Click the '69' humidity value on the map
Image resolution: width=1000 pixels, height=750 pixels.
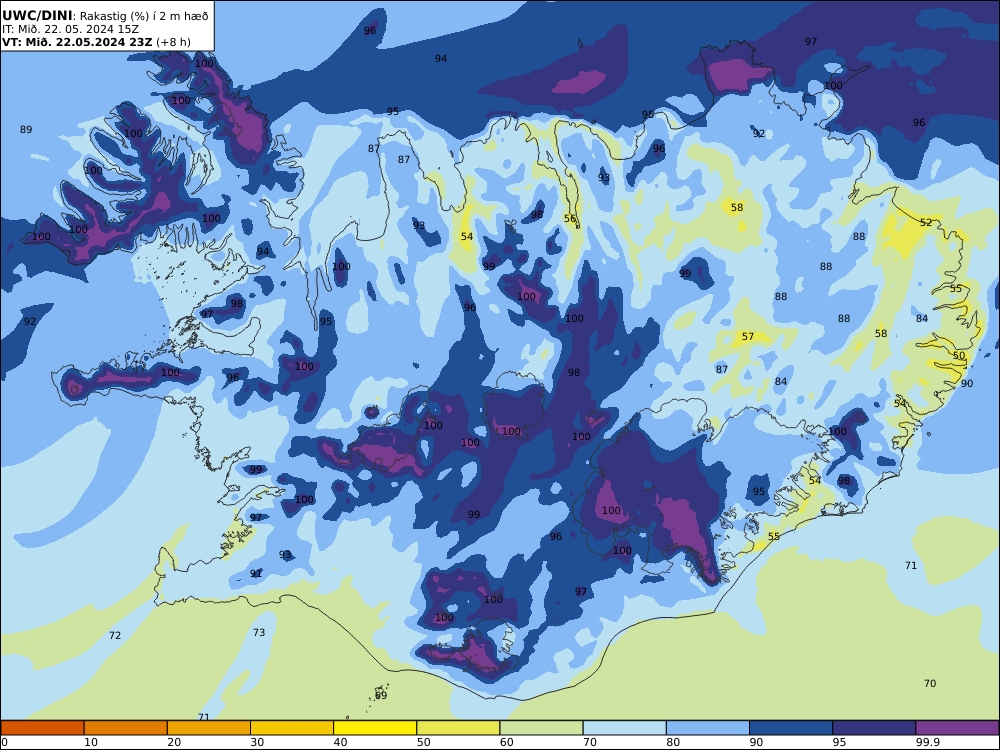(381, 695)
